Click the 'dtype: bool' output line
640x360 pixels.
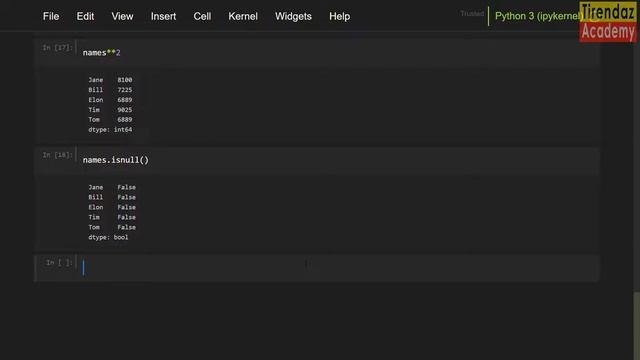pos(108,237)
